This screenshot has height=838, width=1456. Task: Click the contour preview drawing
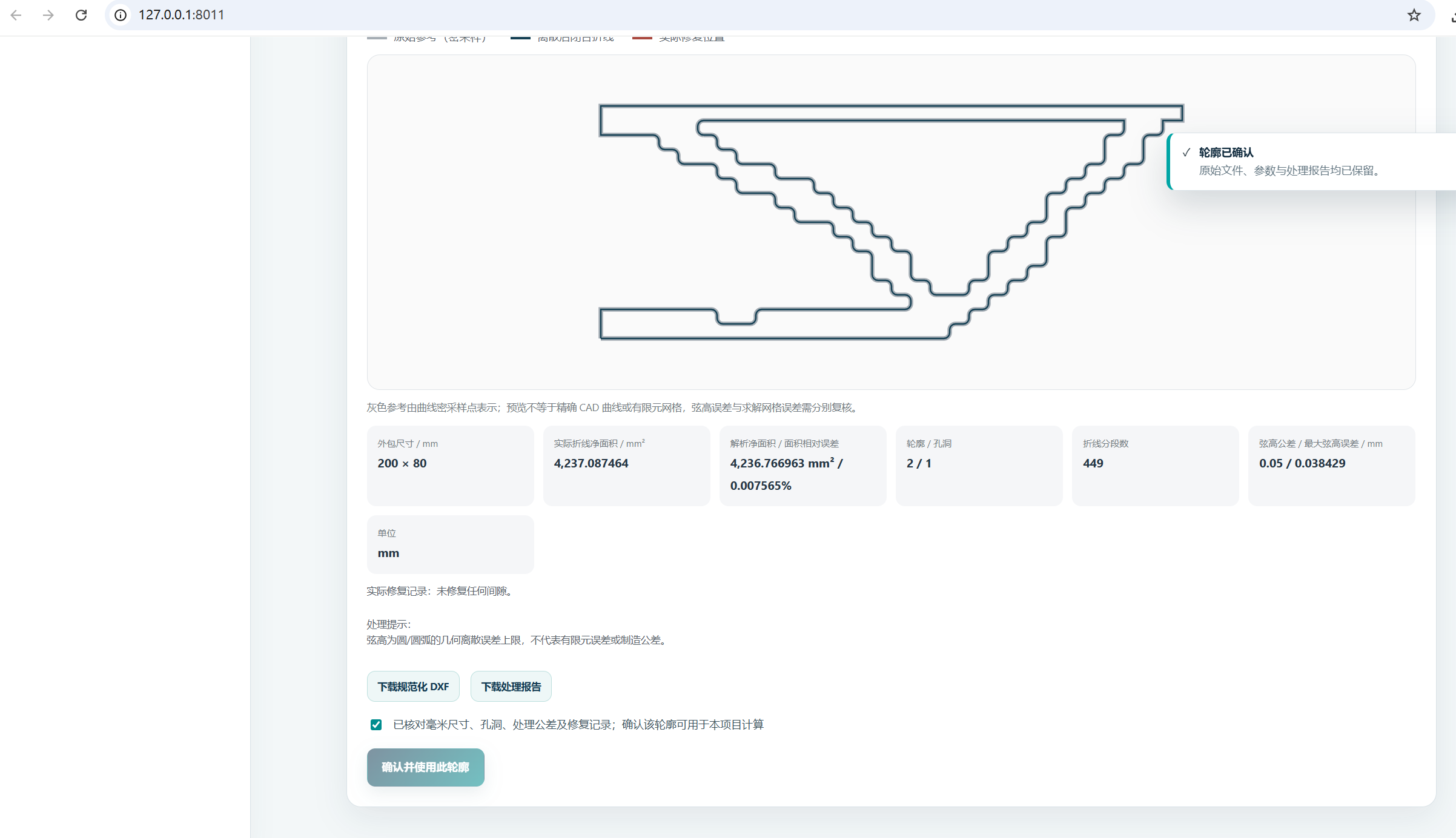pyautogui.click(x=891, y=222)
